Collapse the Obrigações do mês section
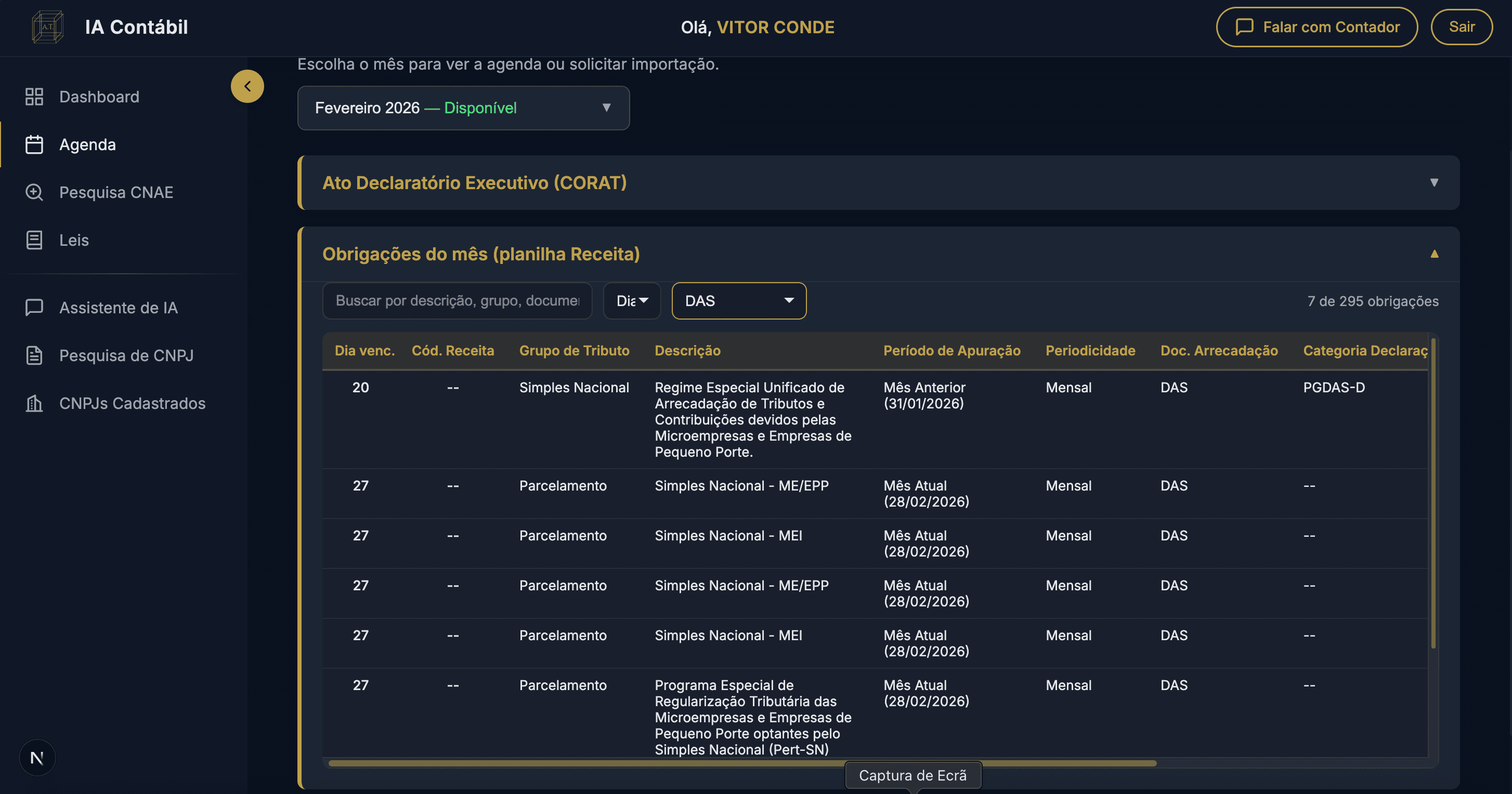The width and height of the screenshot is (1512, 794). pos(1434,254)
